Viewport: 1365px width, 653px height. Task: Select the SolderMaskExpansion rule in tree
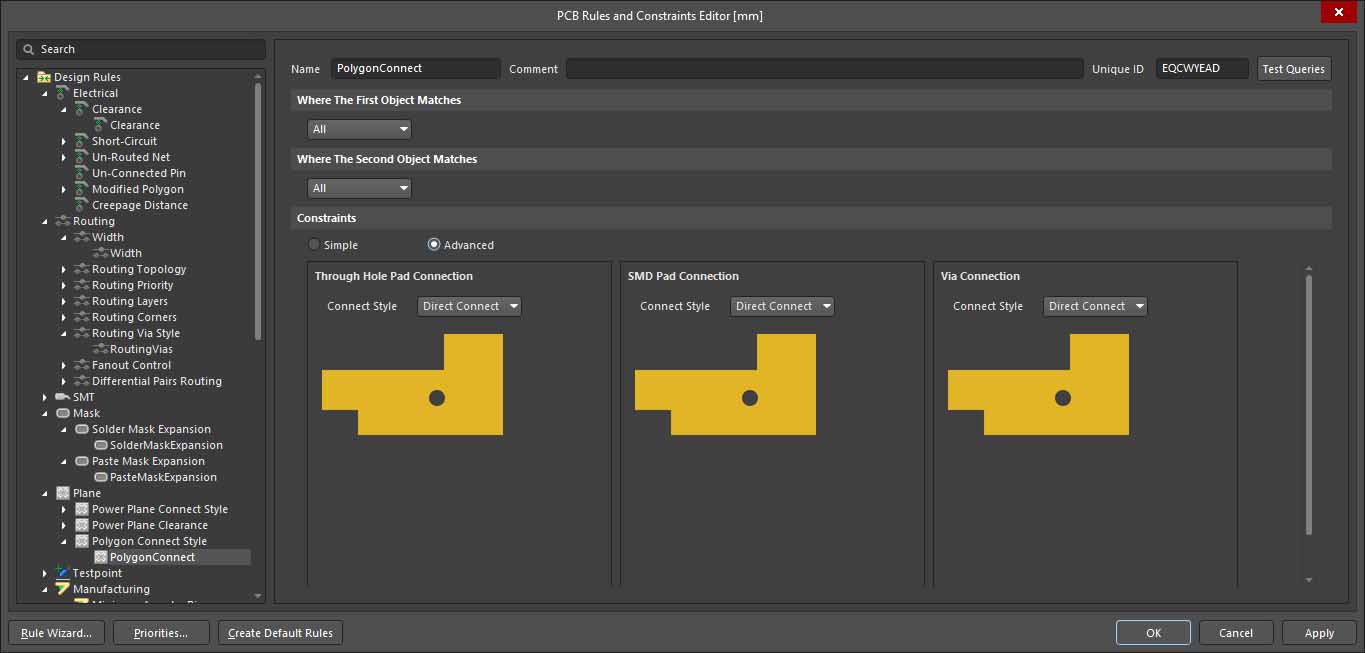coord(166,445)
